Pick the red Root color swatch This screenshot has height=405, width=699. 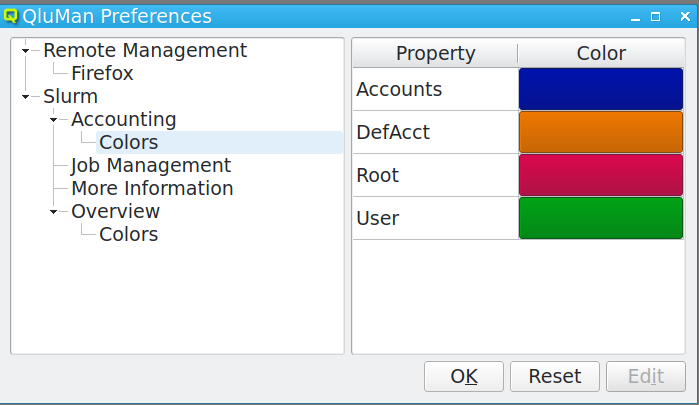tap(601, 175)
